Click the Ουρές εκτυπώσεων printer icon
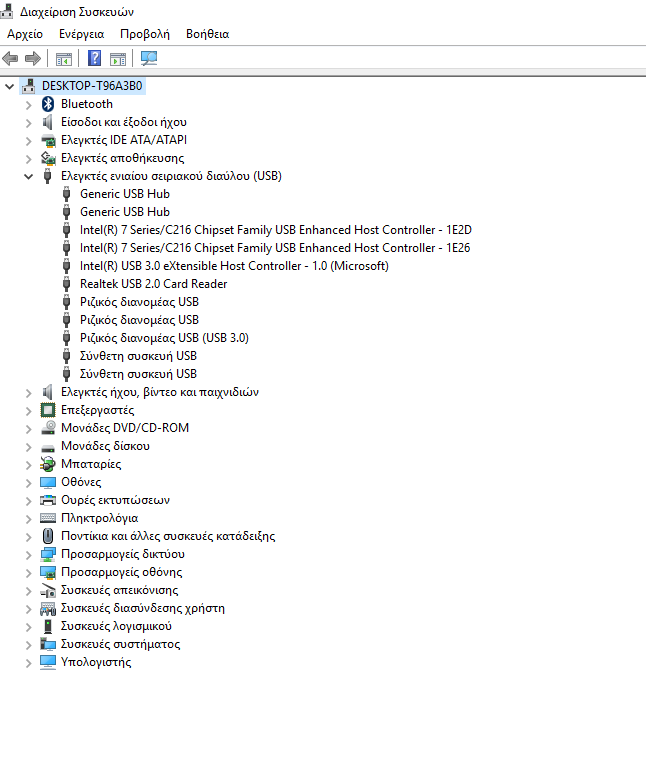Image resolution: width=646 pixels, height=763 pixels. (48, 500)
